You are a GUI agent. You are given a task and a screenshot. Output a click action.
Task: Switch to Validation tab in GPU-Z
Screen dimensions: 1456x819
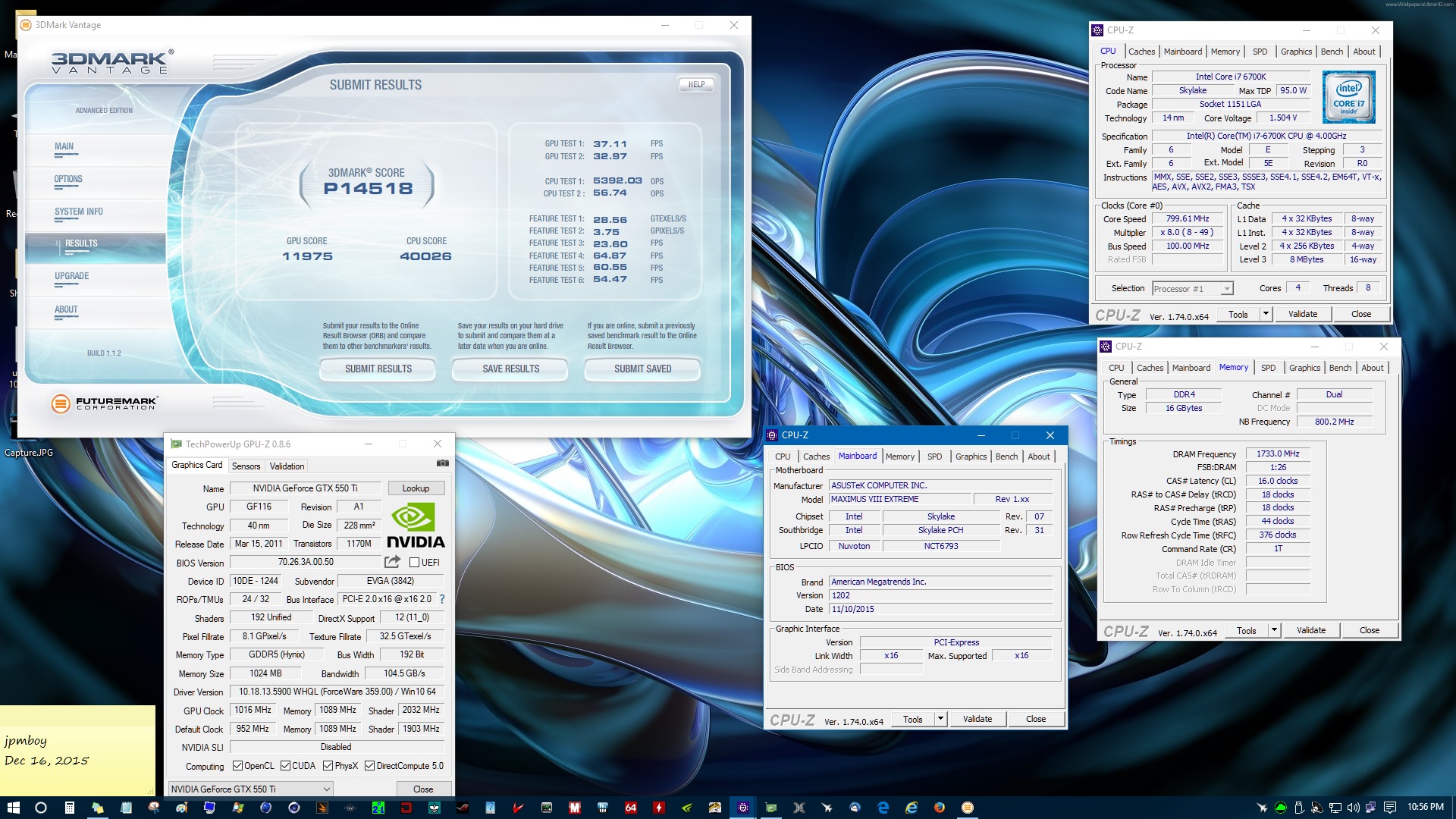(287, 466)
